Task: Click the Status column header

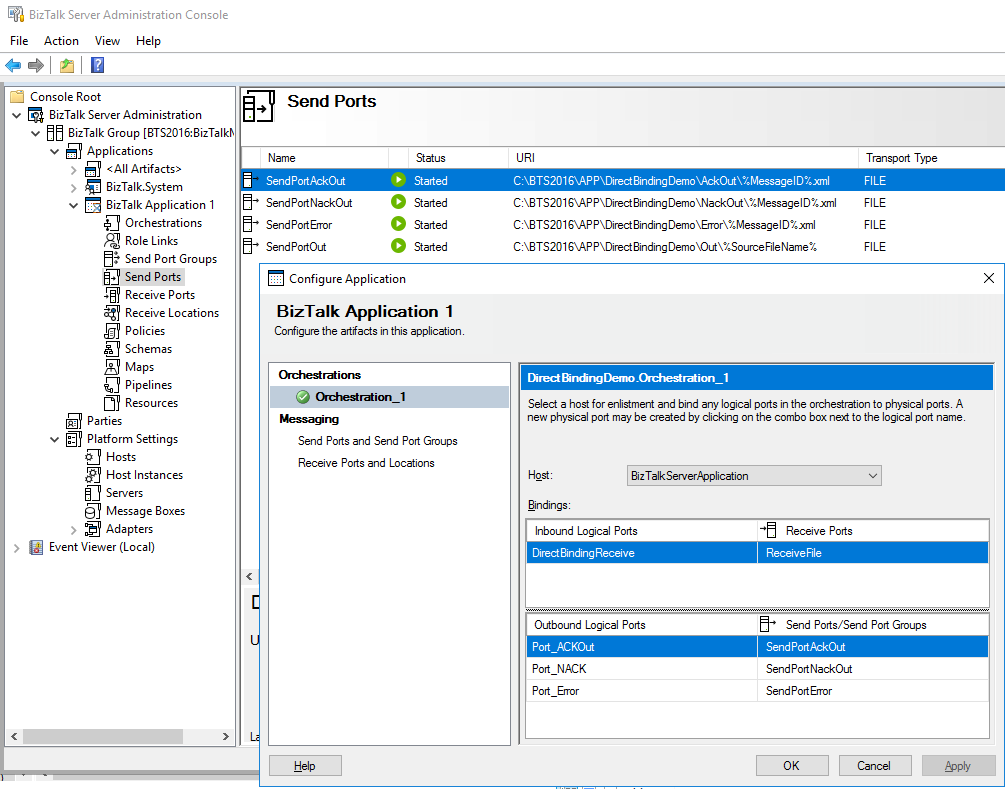Action: click(x=458, y=158)
